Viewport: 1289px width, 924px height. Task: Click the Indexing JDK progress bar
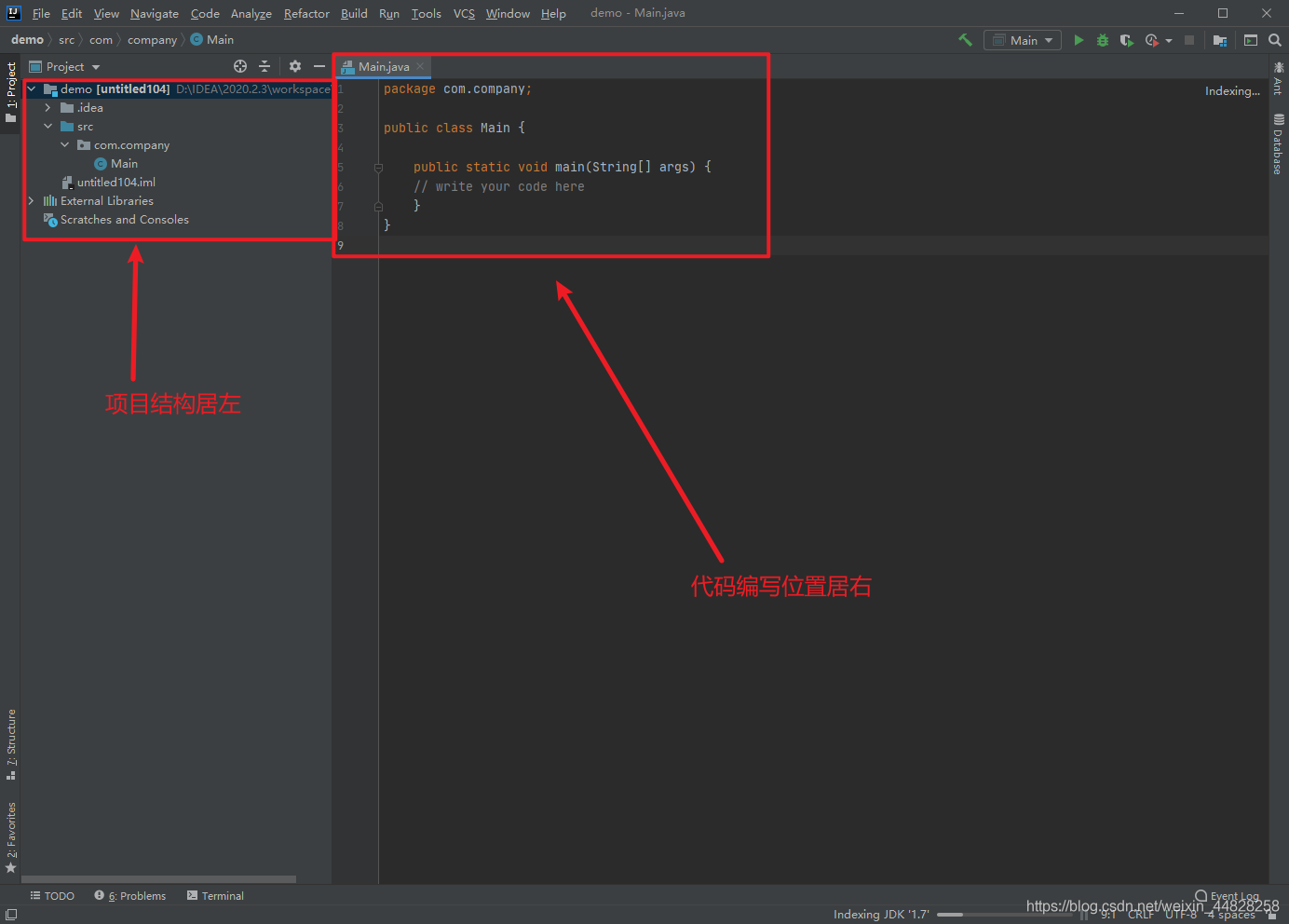pos(1004,915)
